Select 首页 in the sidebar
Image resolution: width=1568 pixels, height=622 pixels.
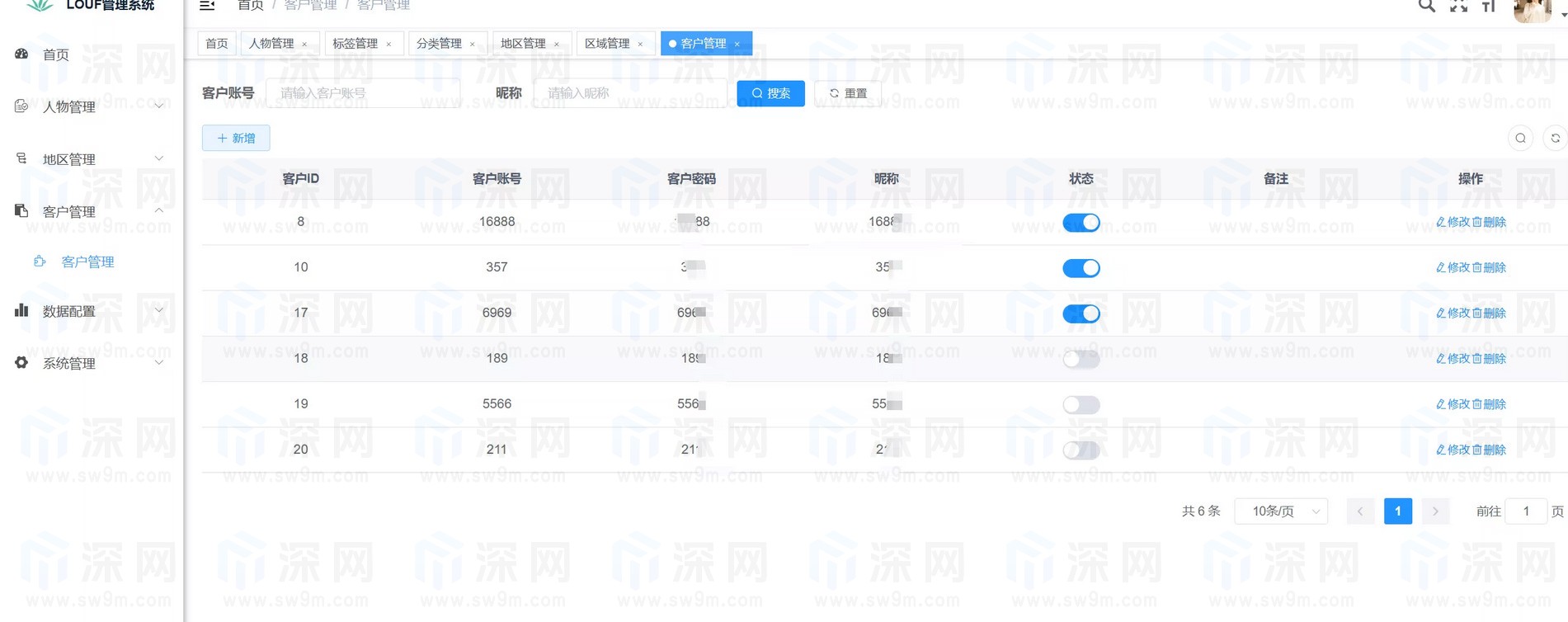tap(56, 54)
